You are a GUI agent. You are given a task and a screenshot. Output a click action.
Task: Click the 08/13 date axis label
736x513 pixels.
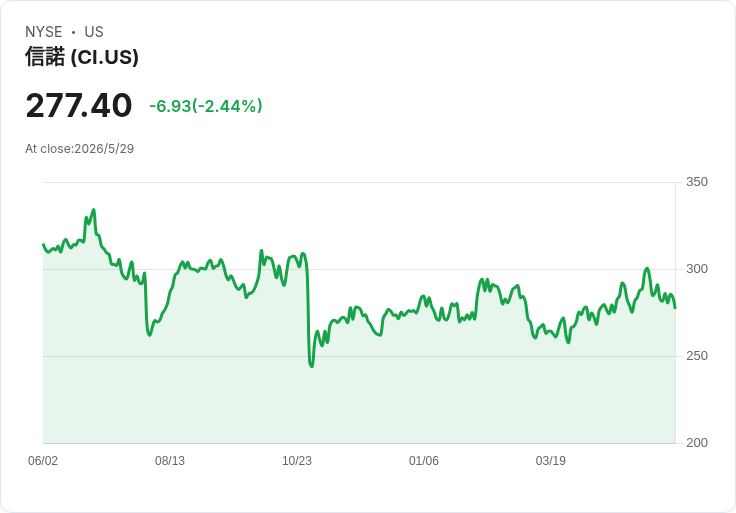(x=170, y=460)
